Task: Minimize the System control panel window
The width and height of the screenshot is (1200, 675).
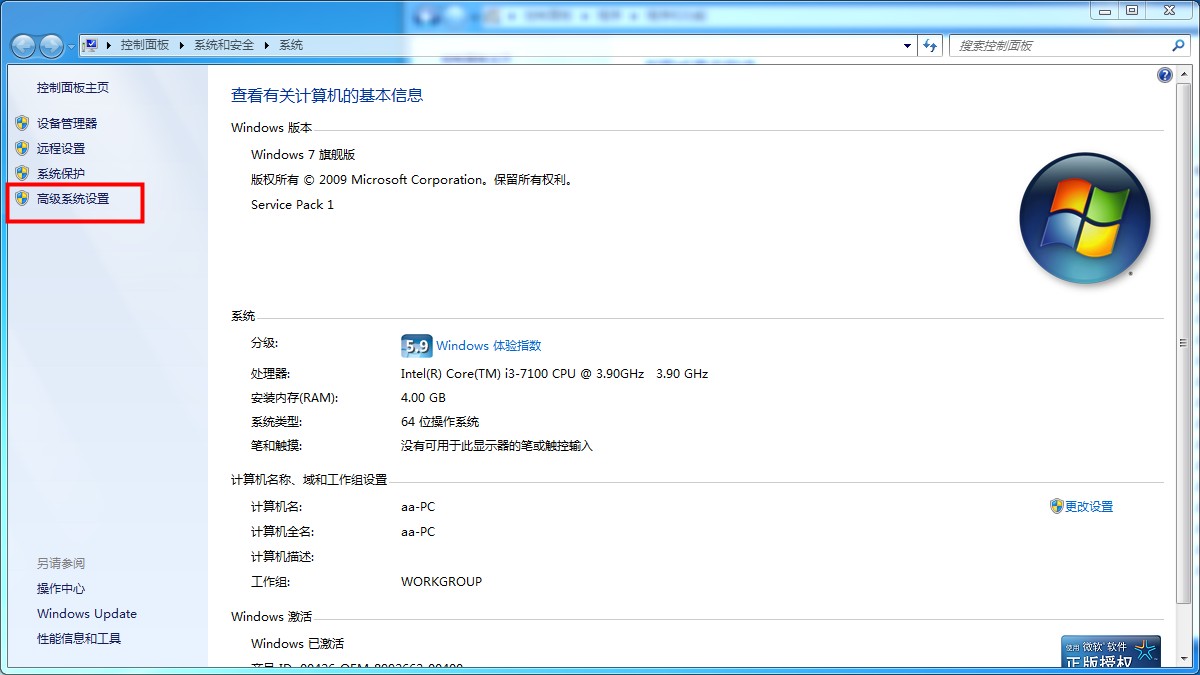Action: click(1103, 10)
